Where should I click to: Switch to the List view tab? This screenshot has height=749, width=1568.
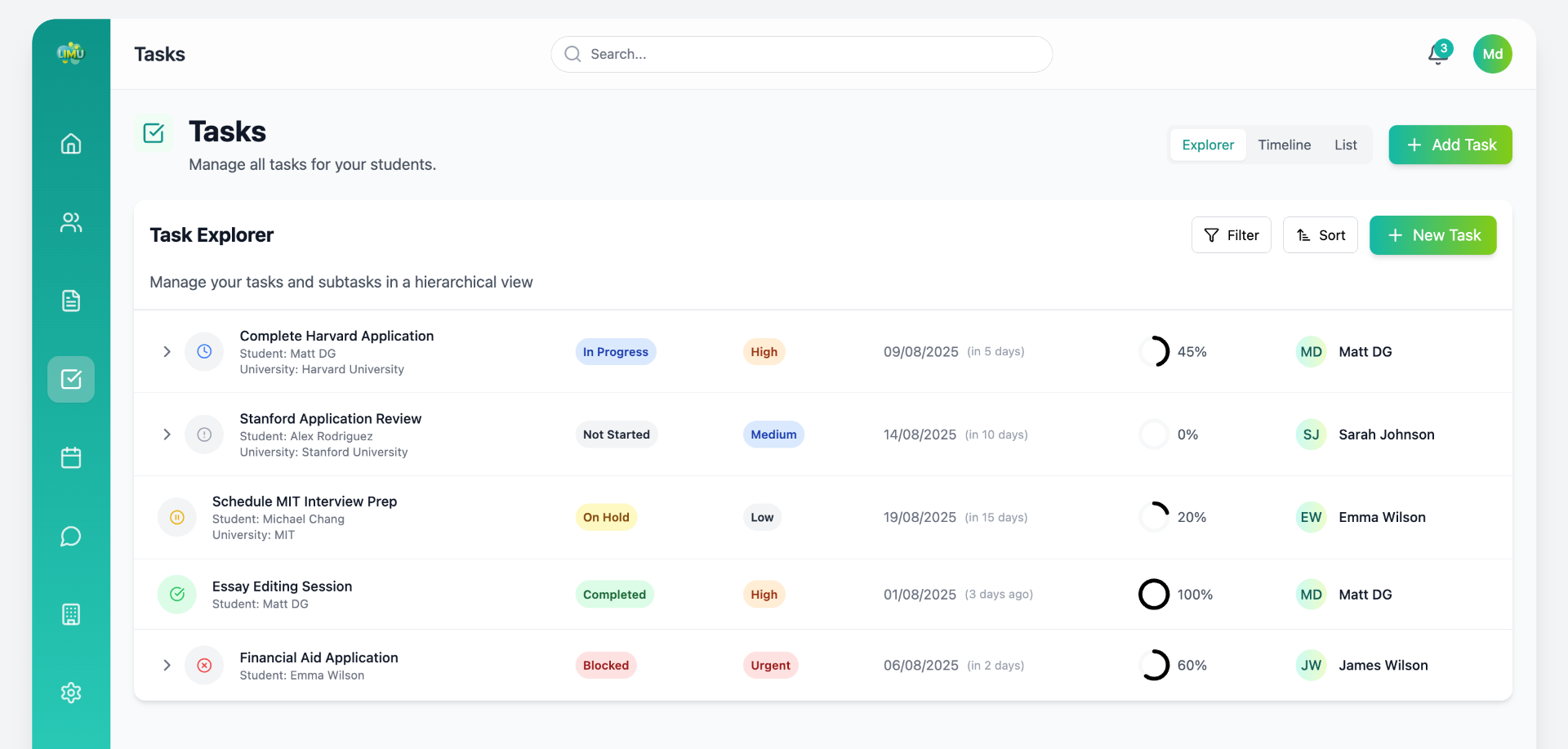point(1345,145)
